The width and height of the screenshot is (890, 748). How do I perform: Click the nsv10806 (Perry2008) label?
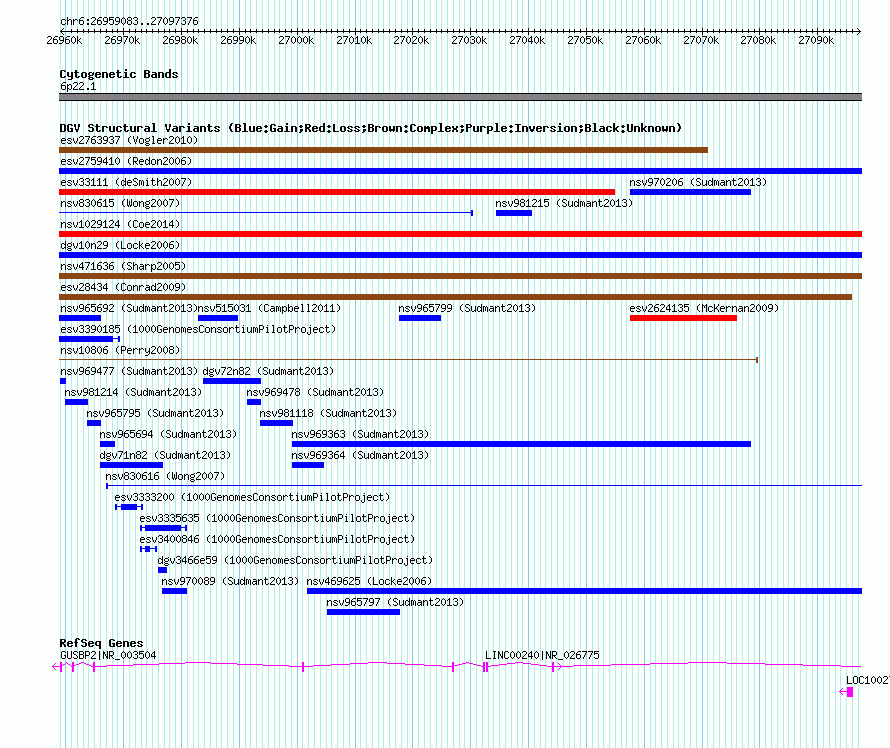pos(120,350)
